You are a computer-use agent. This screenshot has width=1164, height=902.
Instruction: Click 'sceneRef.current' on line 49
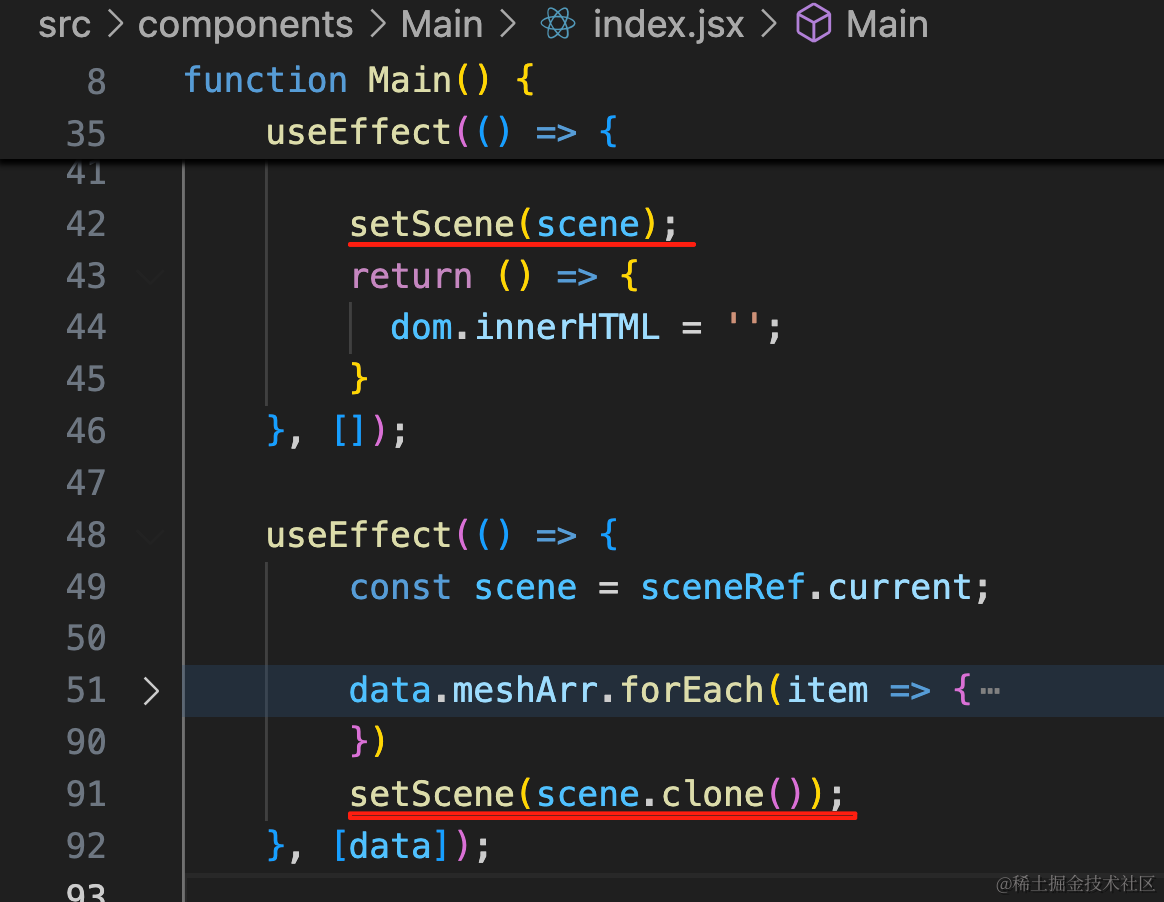(x=806, y=588)
